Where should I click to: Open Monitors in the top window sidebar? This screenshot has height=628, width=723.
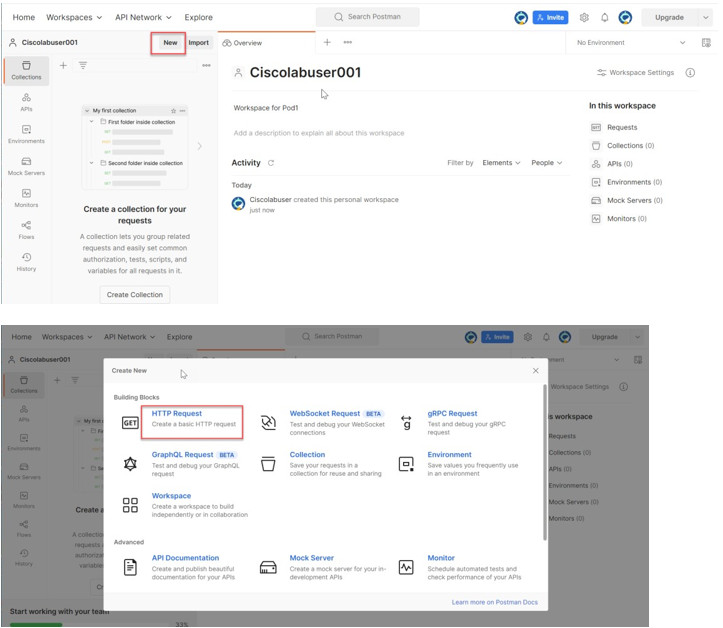[x=26, y=198]
